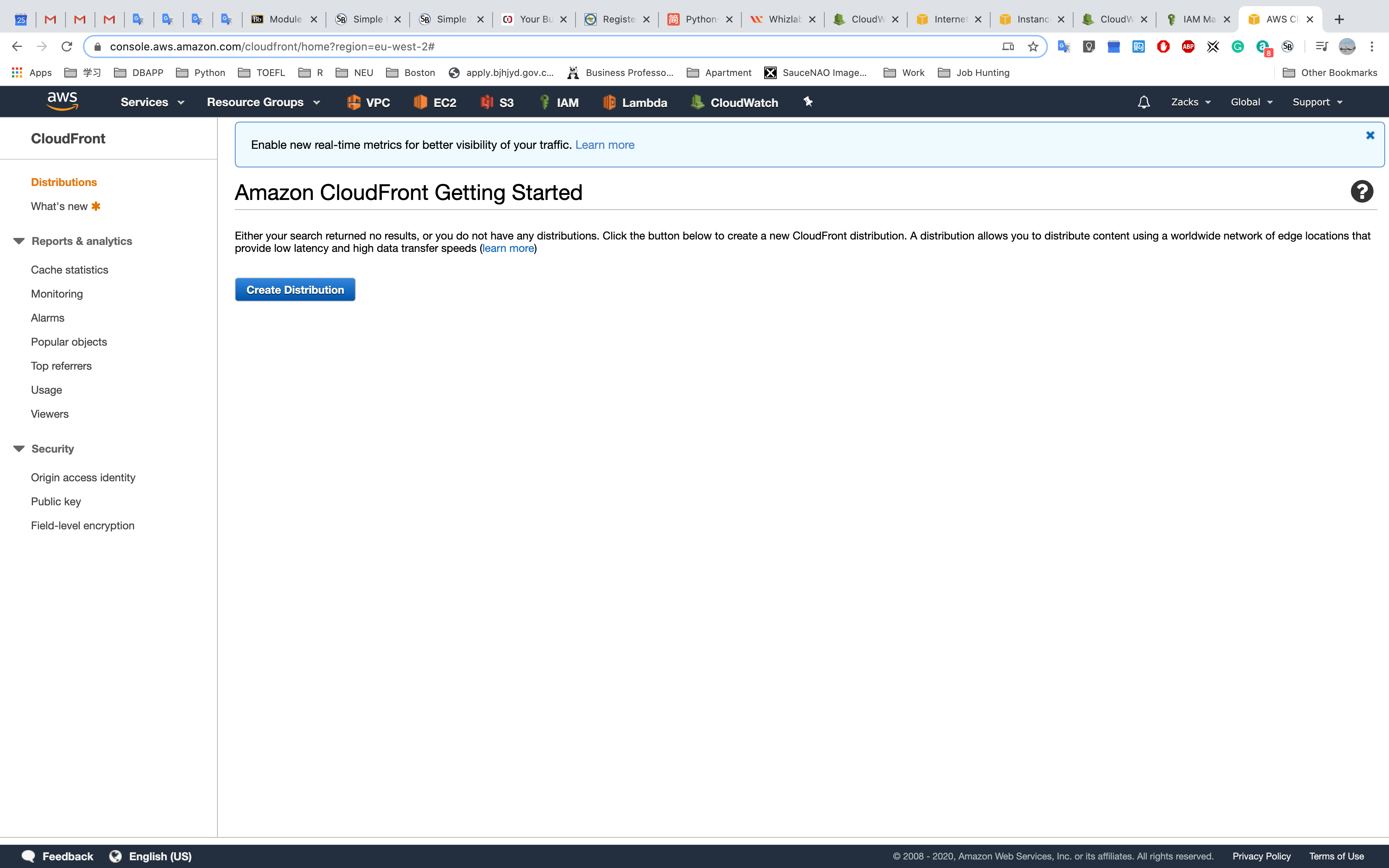Image resolution: width=1389 pixels, height=868 pixels.
Task: Open the notifications bell icon
Action: pyautogui.click(x=1143, y=102)
